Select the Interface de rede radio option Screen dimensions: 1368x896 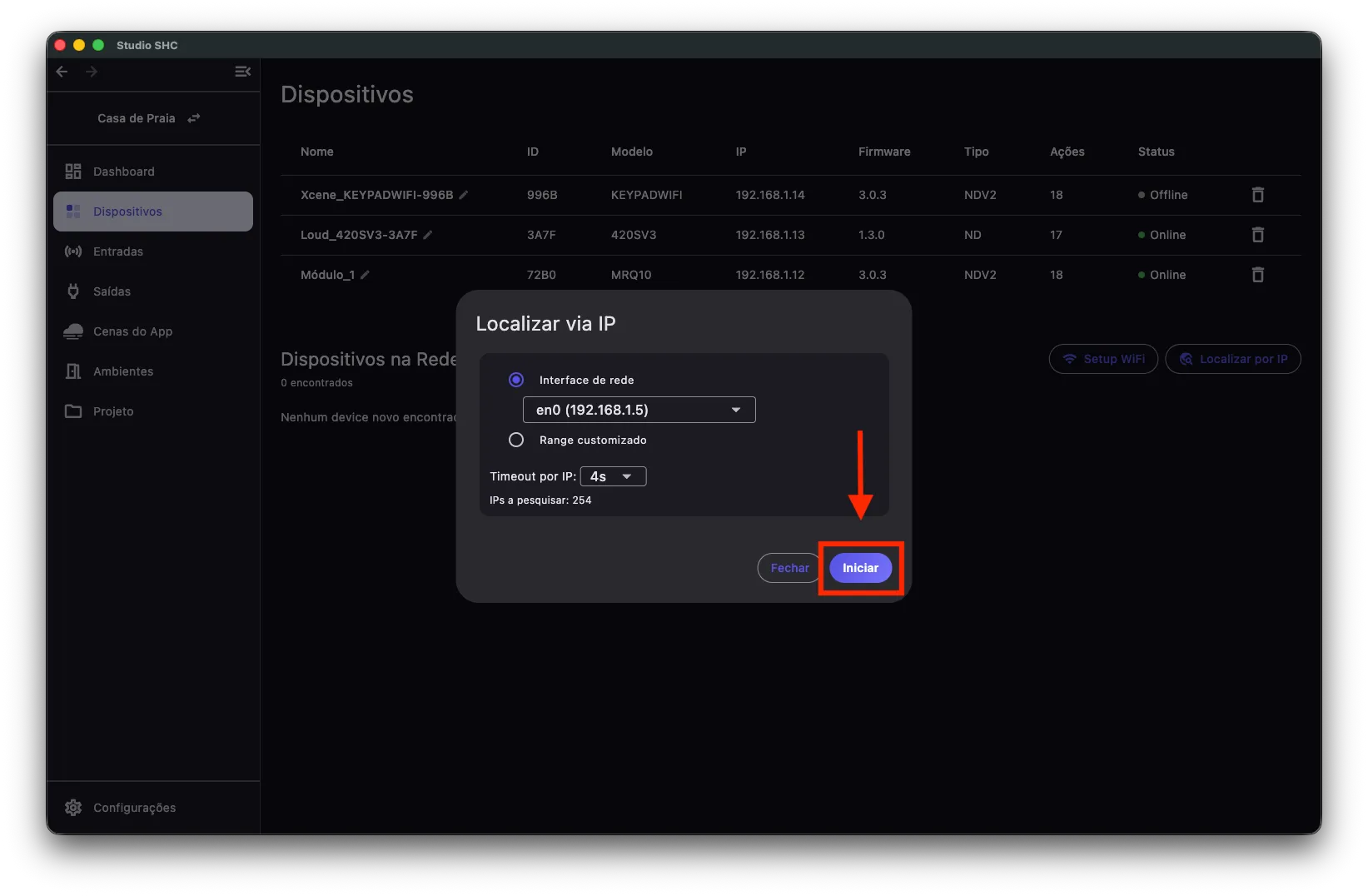pos(516,380)
